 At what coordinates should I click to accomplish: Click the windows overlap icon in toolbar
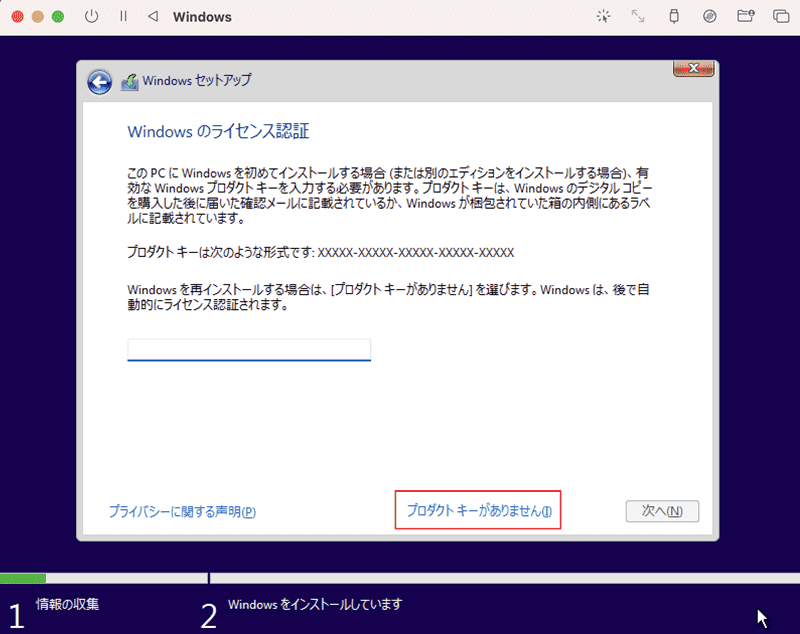[x=781, y=16]
